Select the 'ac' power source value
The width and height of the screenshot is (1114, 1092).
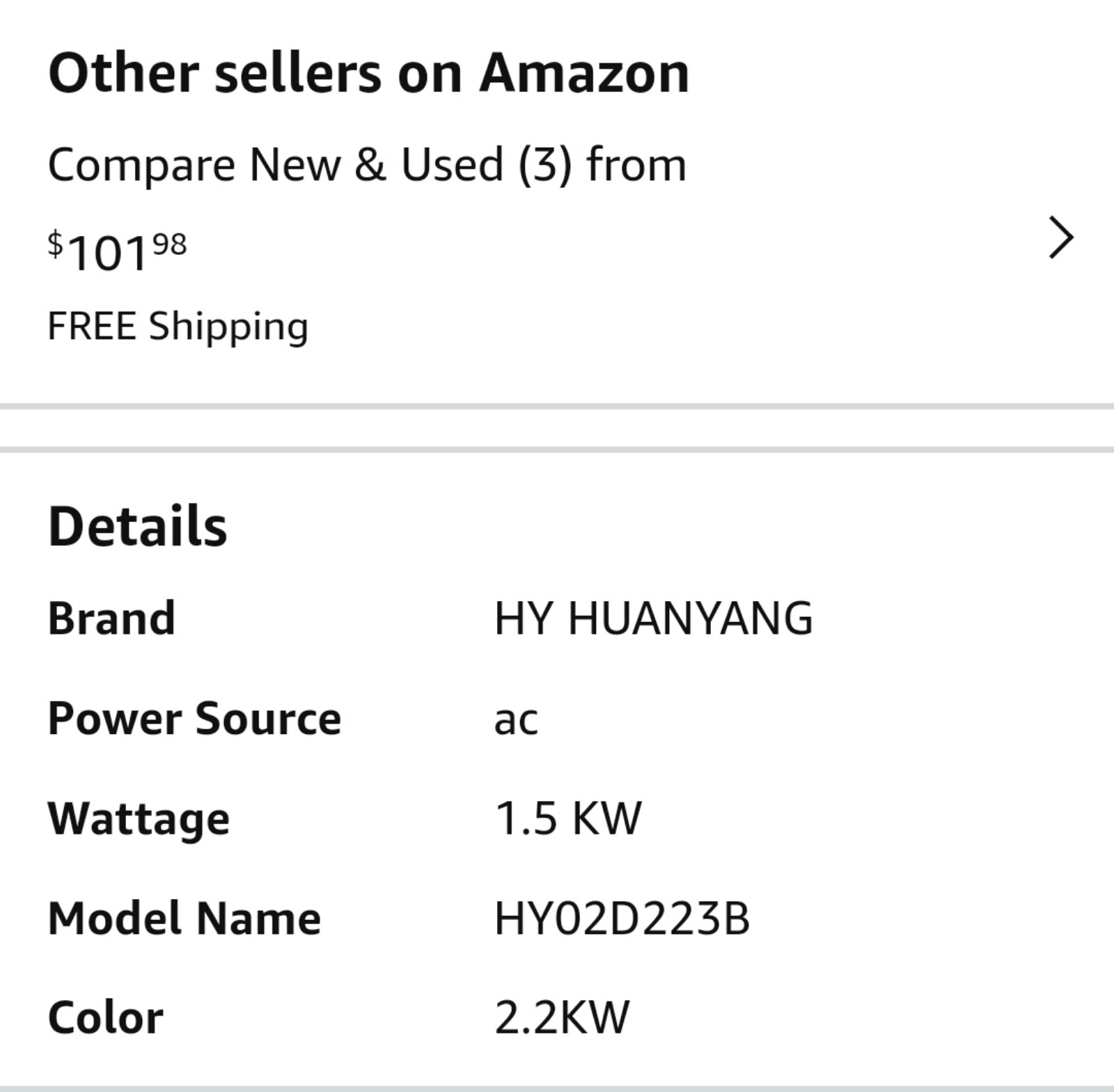tap(516, 721)
